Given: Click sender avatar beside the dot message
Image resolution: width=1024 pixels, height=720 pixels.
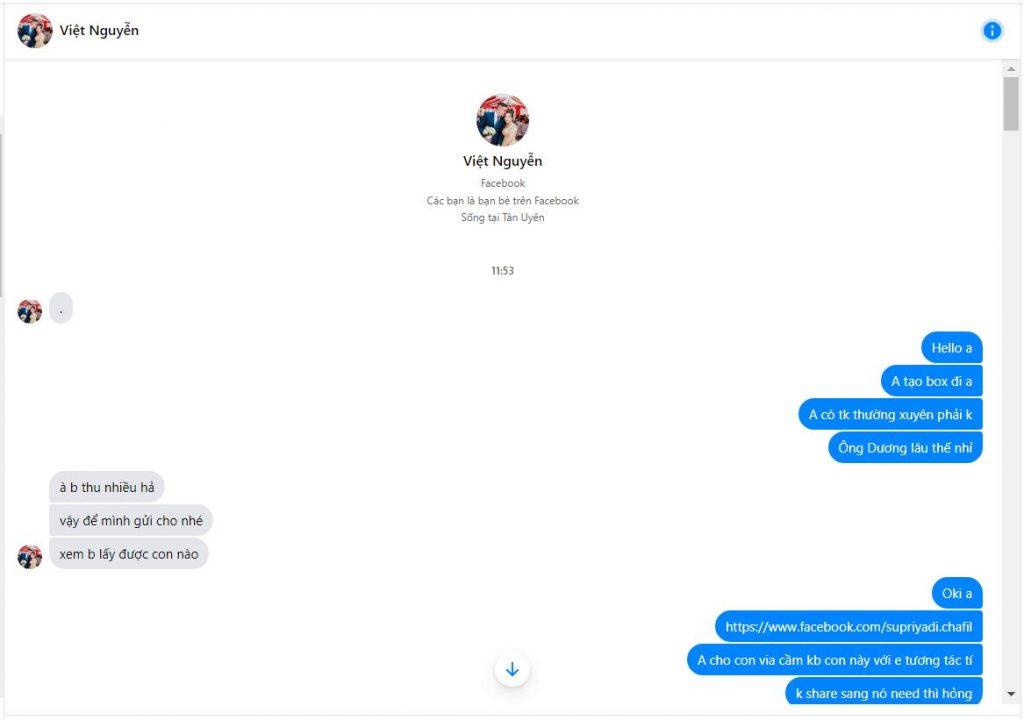Looking at the screenshot, I should 29,311.
